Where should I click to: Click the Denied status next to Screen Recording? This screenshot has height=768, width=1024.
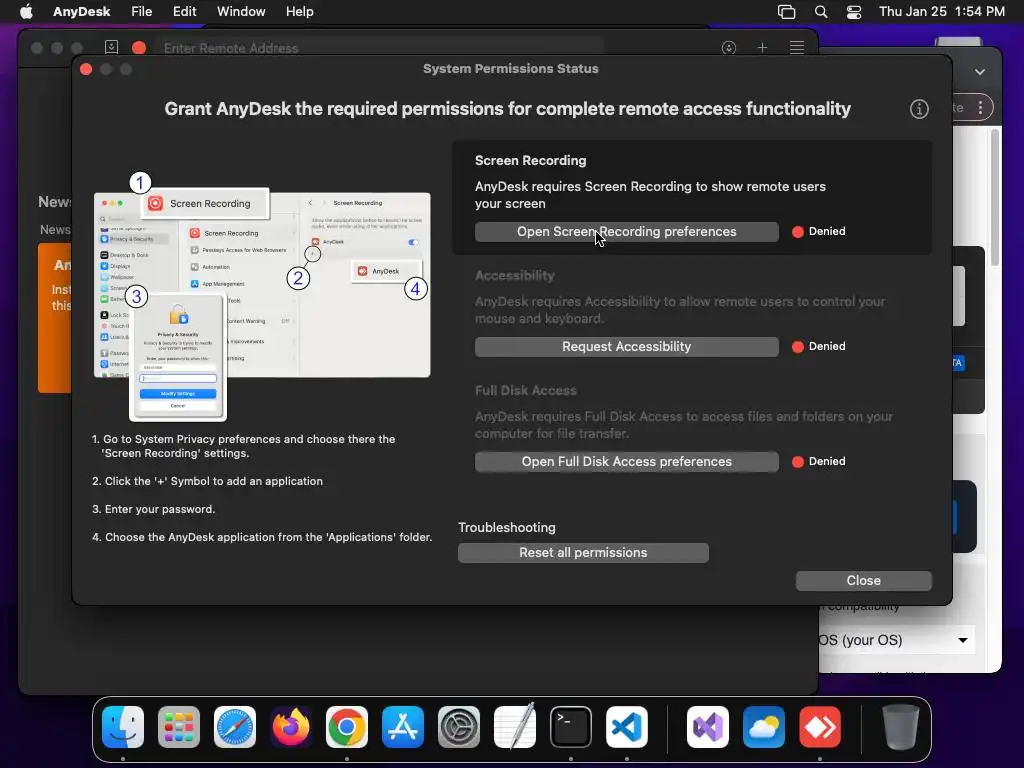tap(819, 231)
